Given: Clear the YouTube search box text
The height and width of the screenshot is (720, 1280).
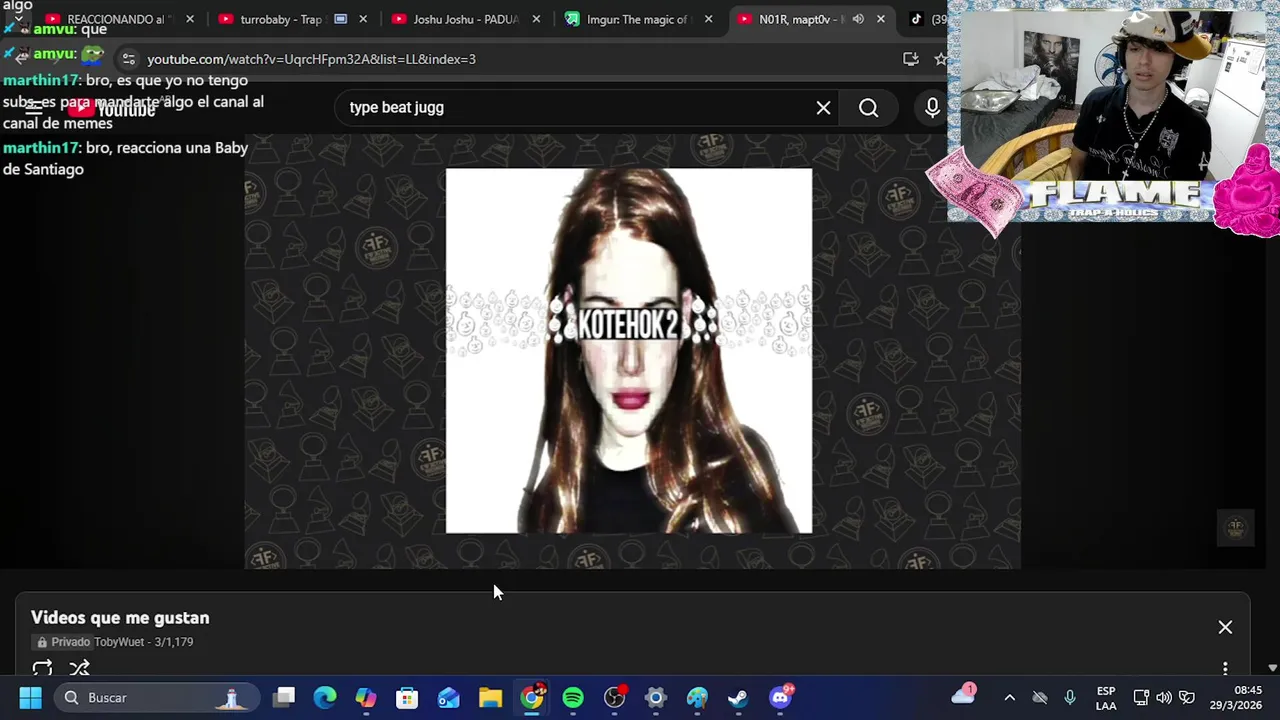Looking at the screenshot, I should click(x=823, y=107).
